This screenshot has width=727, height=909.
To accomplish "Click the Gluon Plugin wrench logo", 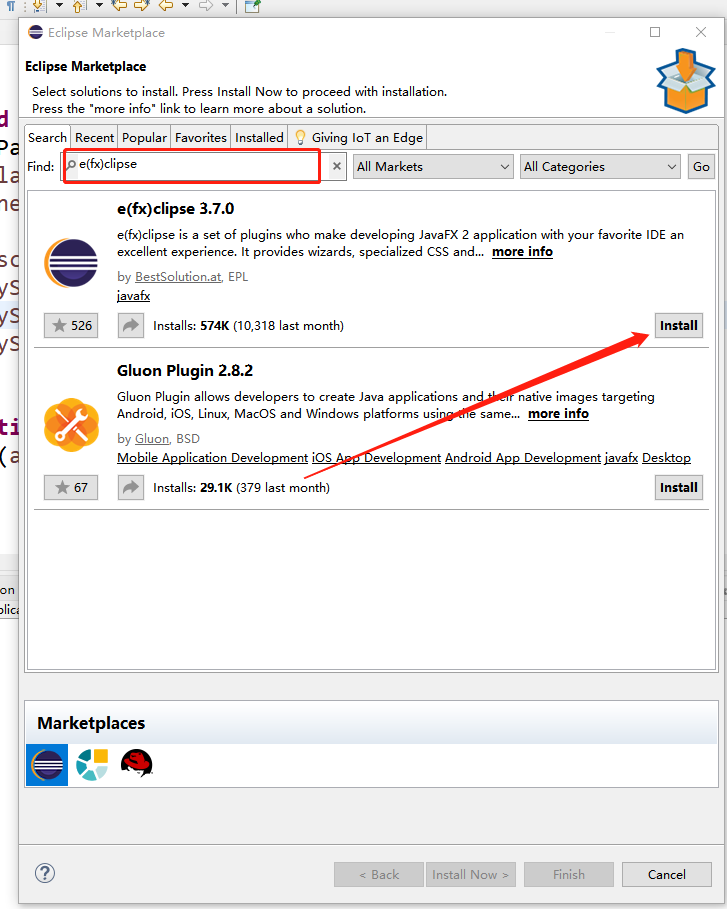I will coord(71,425).
